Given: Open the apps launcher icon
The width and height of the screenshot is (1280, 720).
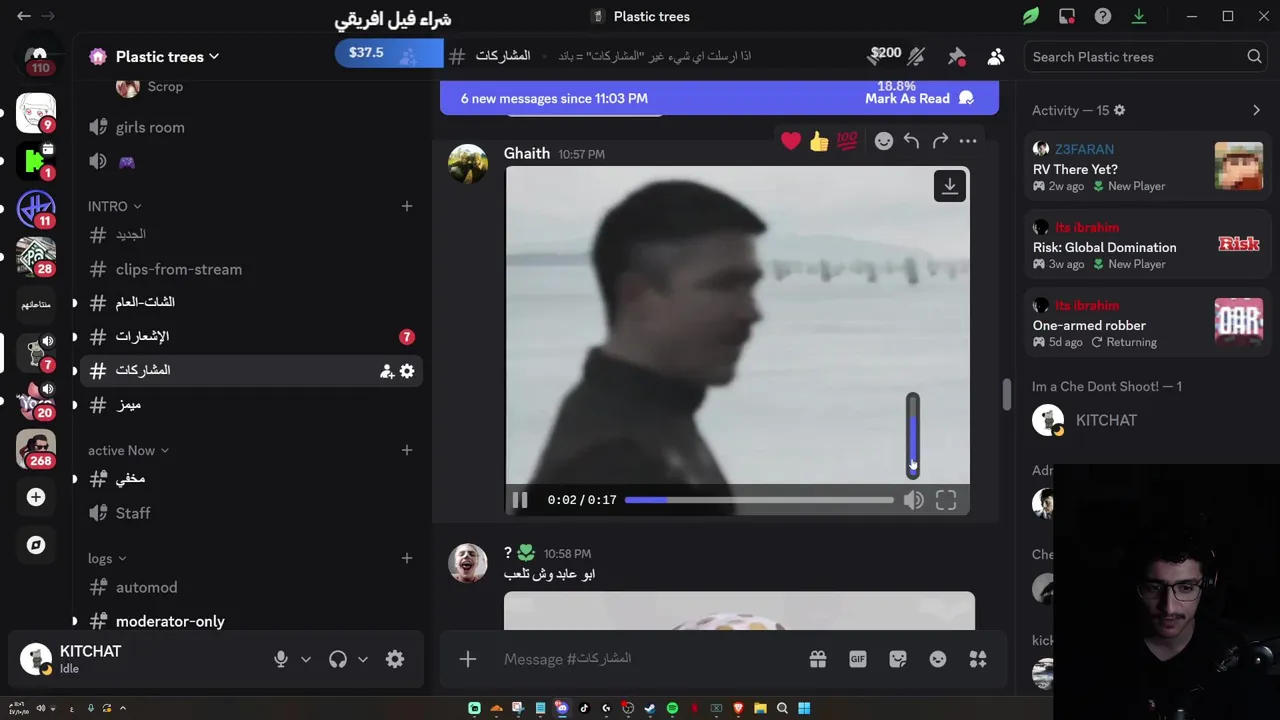Looking at the screenshot, I should pos(978,659).
